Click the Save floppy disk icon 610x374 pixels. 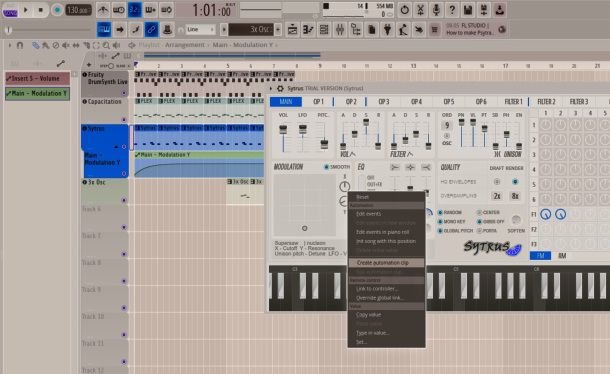pos(468,10)
